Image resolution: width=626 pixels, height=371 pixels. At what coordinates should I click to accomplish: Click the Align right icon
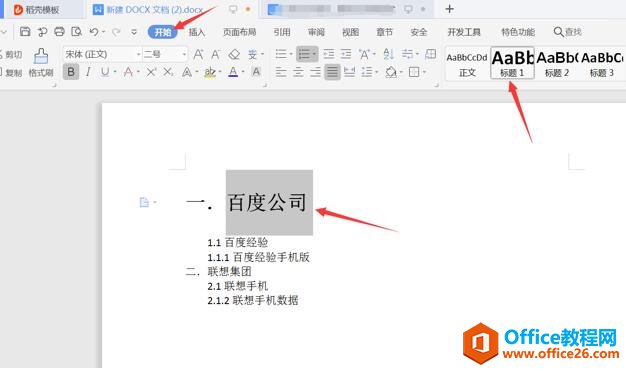pos(315,72)
